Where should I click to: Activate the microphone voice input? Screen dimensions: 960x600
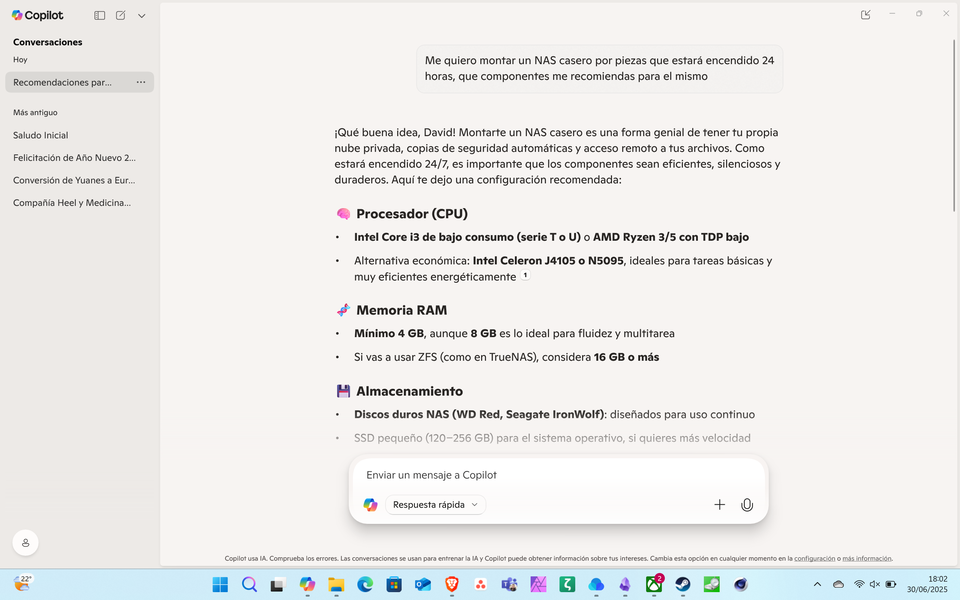tap(747, 504)
